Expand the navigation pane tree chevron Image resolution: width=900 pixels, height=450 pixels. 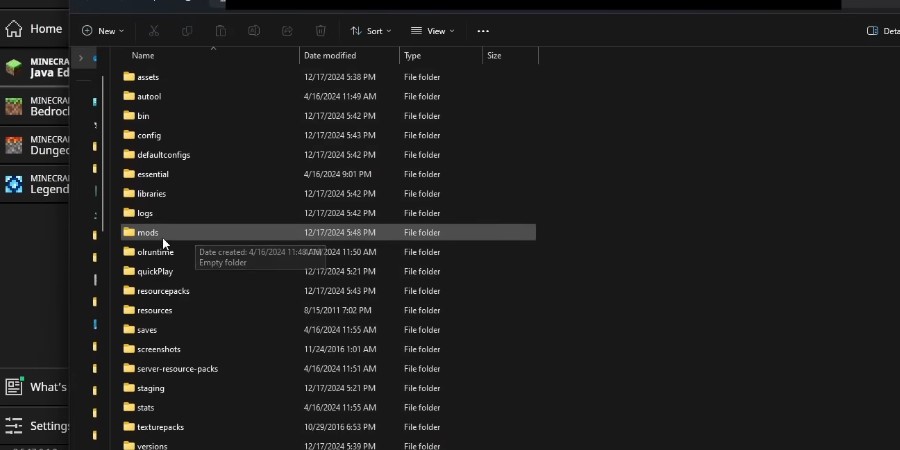pyautogui.click(x=81, y=58)
